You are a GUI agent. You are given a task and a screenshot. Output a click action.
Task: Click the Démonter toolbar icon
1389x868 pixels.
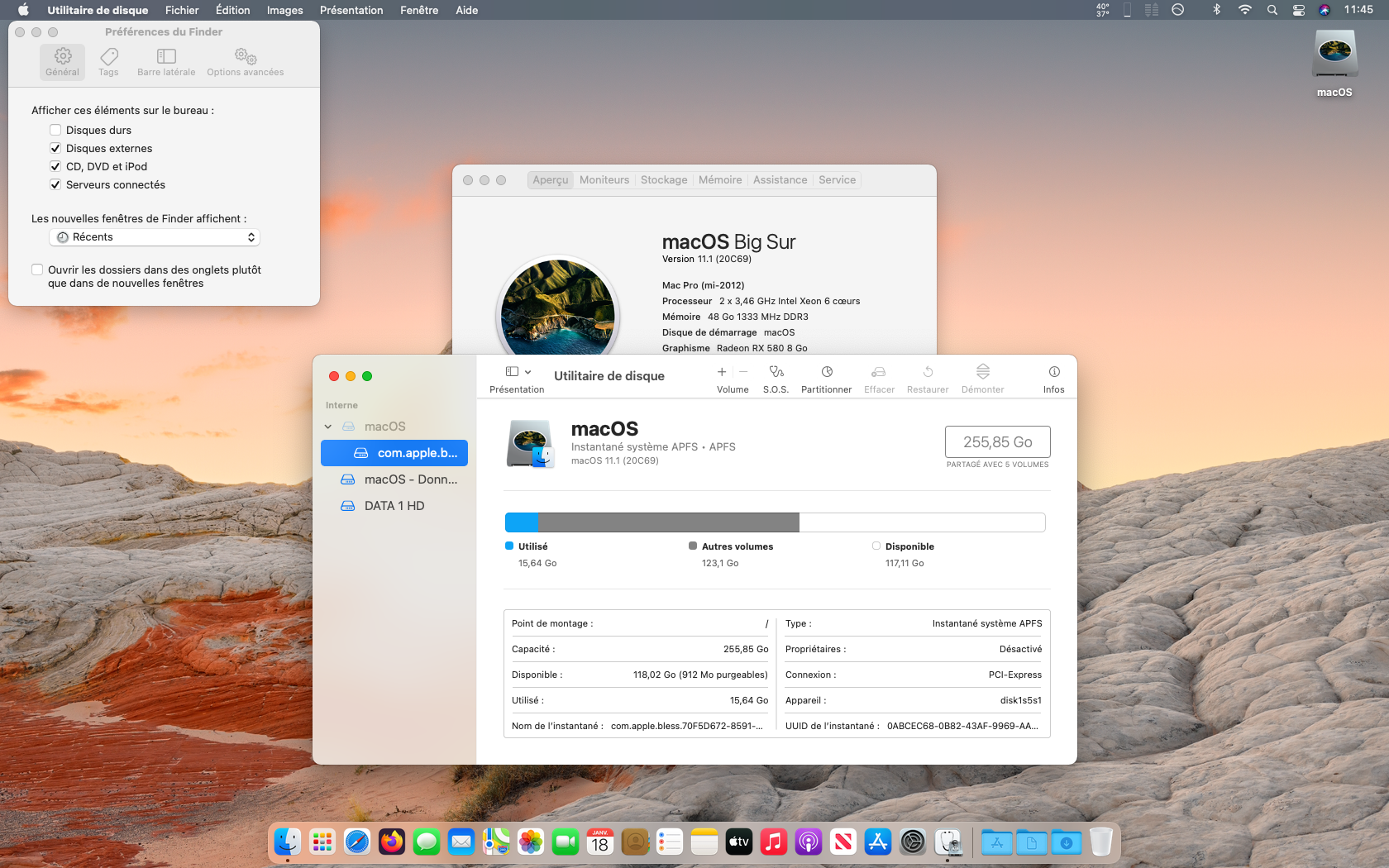[x=983, y=372]
